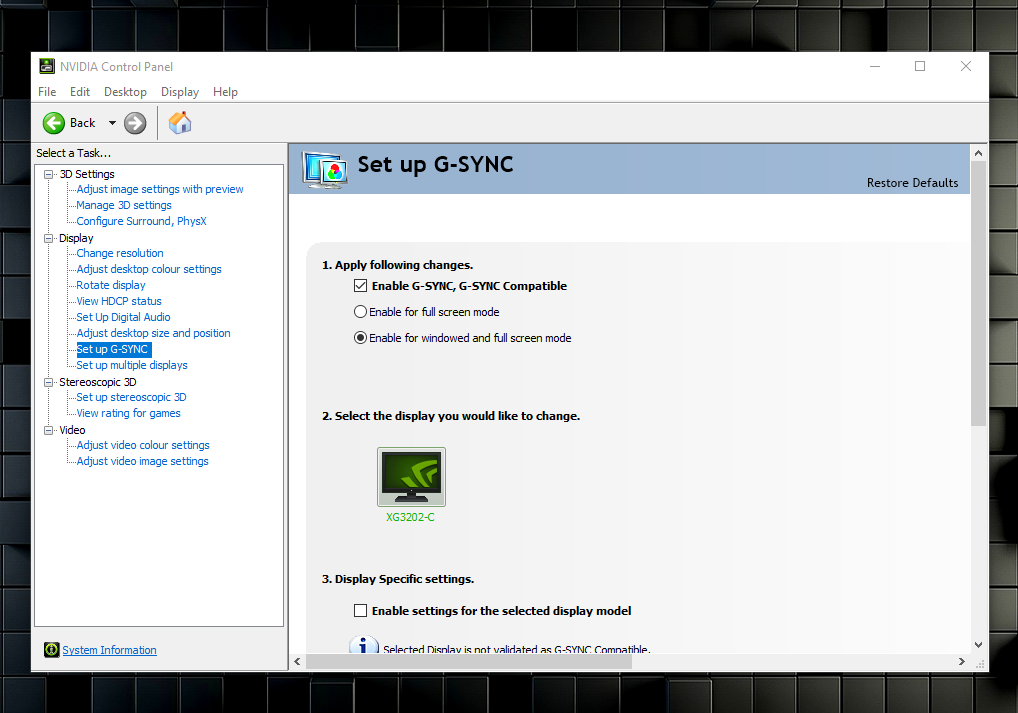This screenshot has width=1018, height=713.
Task: Go to the Home page icon
Action: [x=180, y=123]
